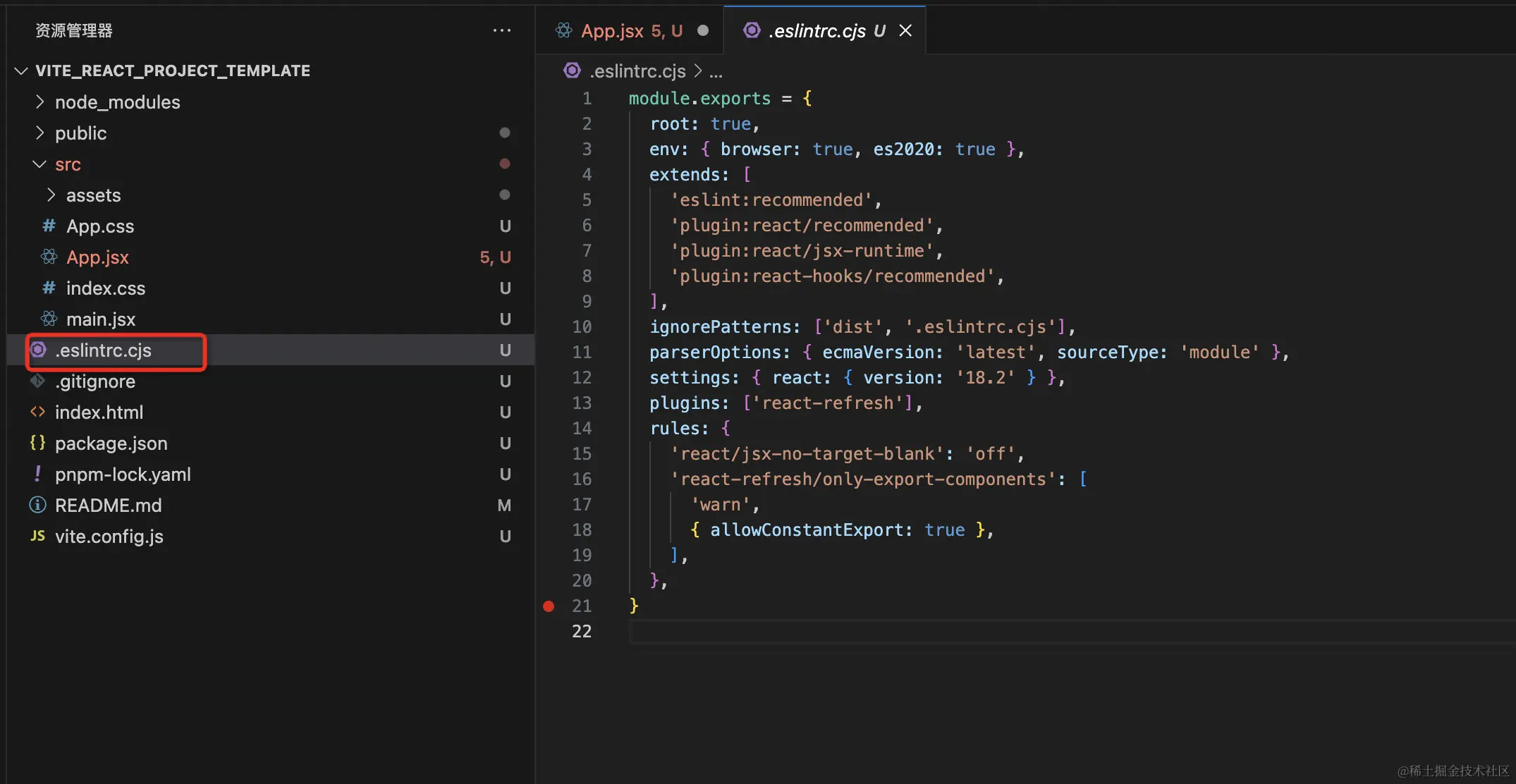The image size is (1516, 784).
Task: Click the React icon beside App.jsx file
Action: pyautogui.click(x=49, y=257)
